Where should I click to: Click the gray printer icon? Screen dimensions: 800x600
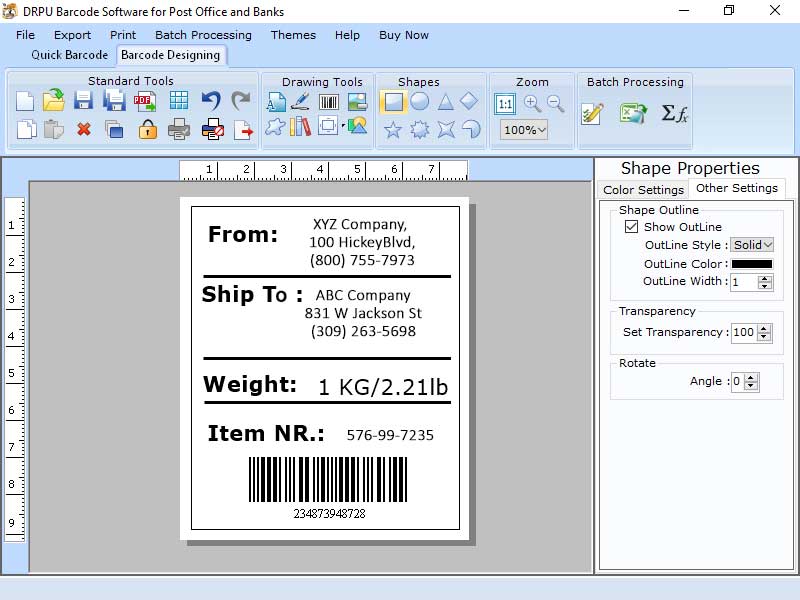(x=179, y=129)
